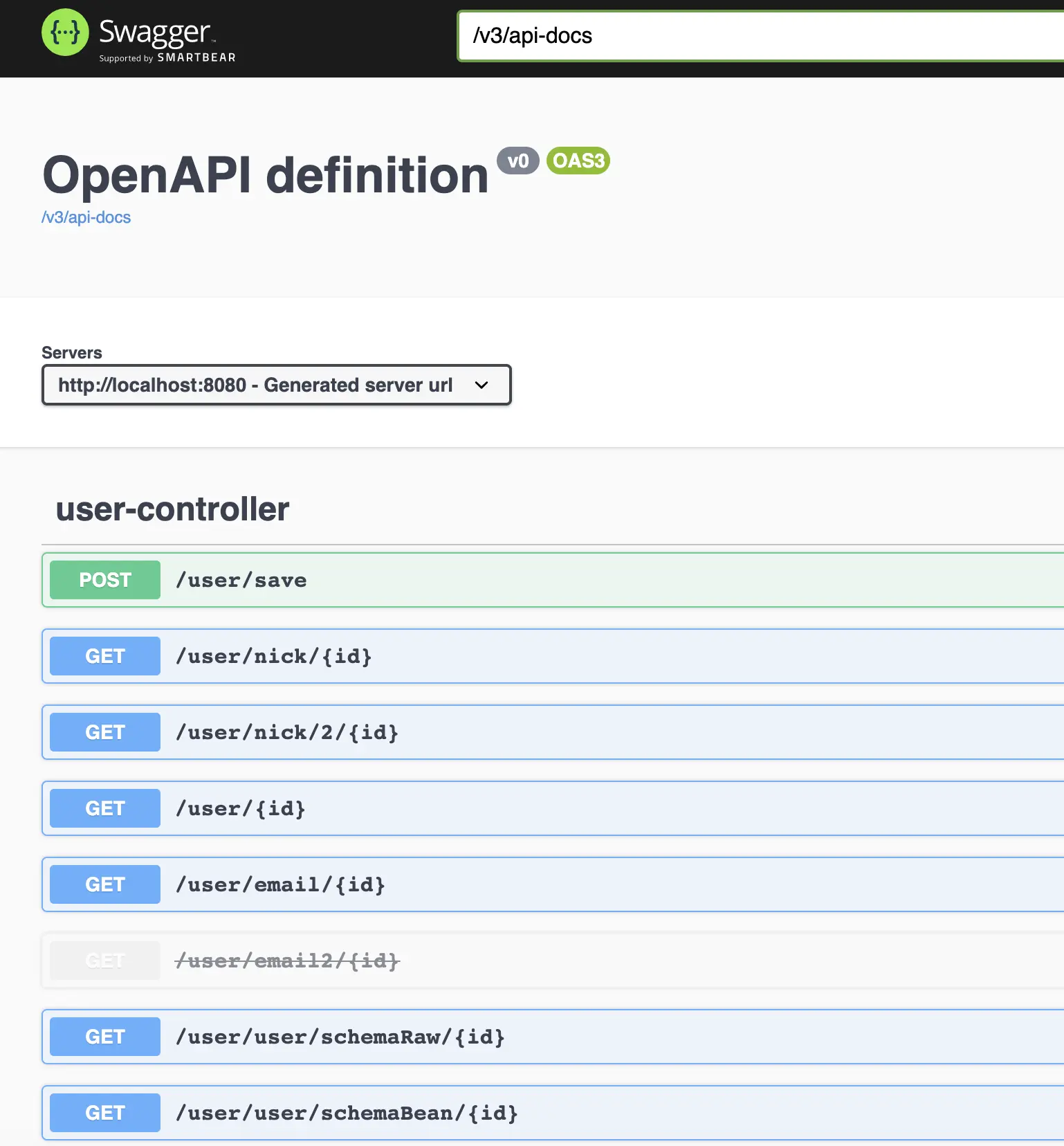Expand the GET /user/email/{id} operation
The height and width of the screenshot is (1146, 1064).
(553, 884)
